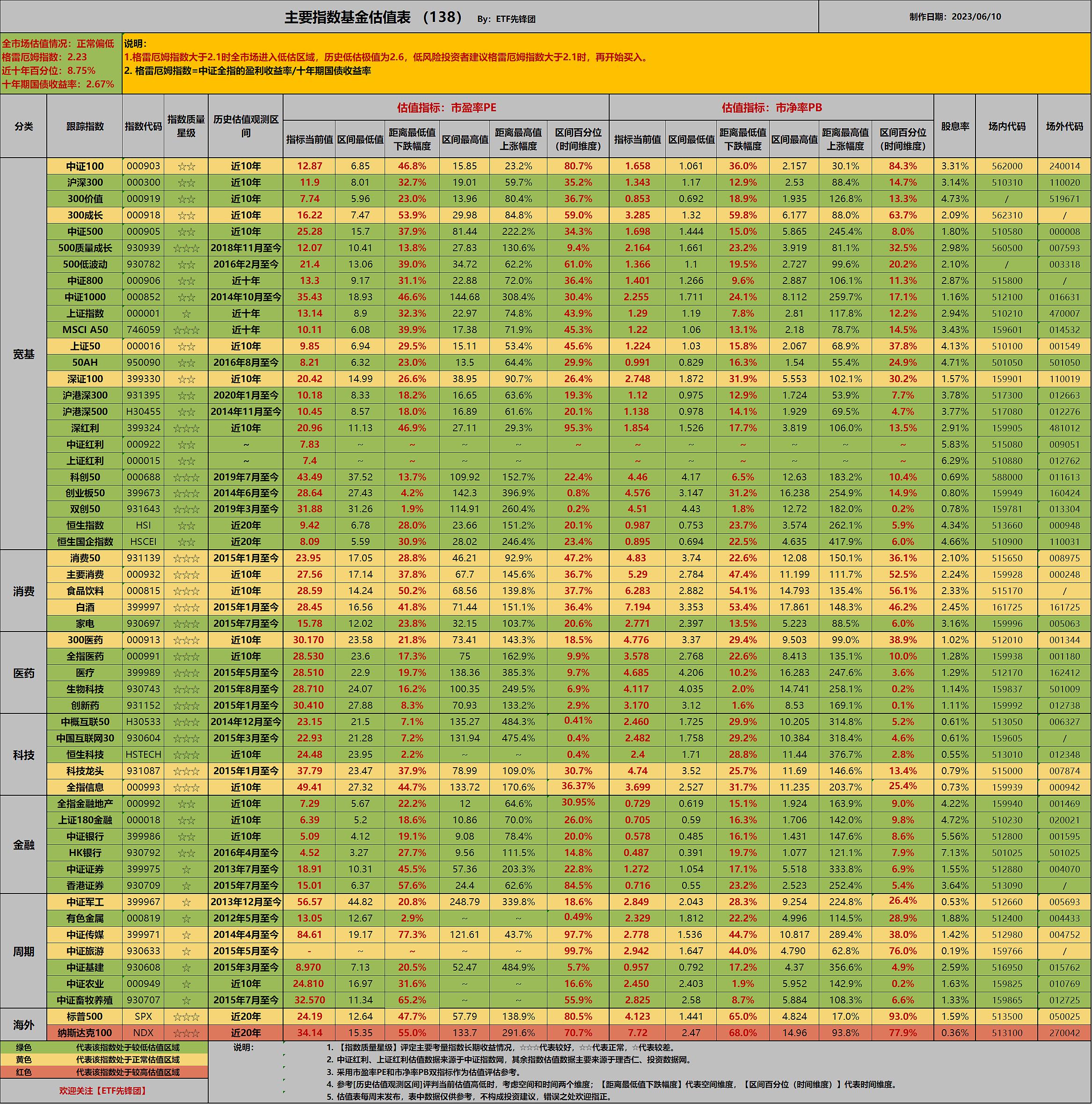Click the 指数质量星级 column header
This screenshot has height=1104, width=1092.
point(186,126)
